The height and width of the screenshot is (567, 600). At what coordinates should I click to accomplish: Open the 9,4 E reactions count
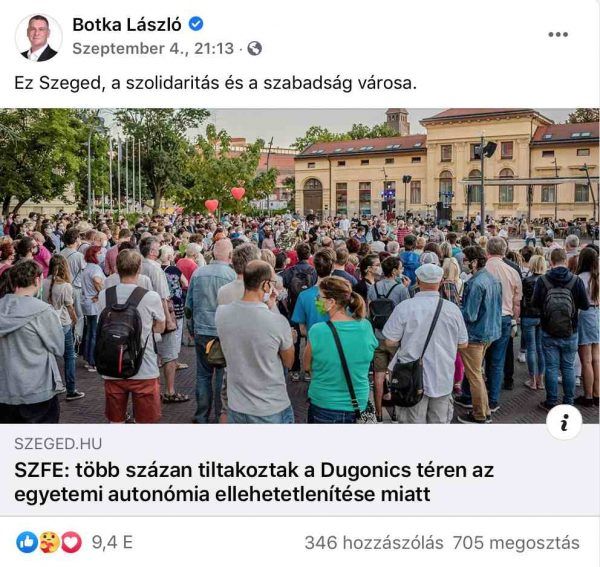point(112,542)
